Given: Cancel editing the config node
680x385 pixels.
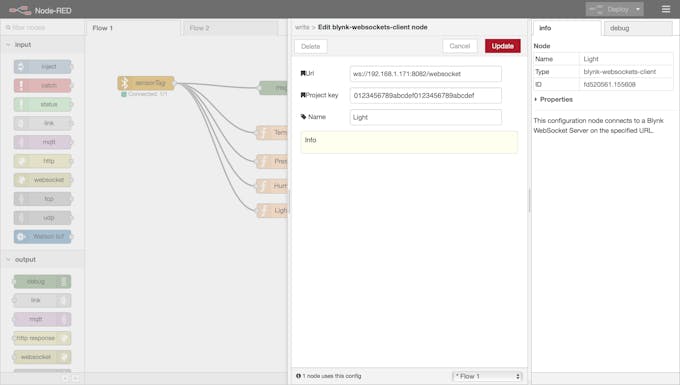Looking at the screenshot, I should point(460,46).
